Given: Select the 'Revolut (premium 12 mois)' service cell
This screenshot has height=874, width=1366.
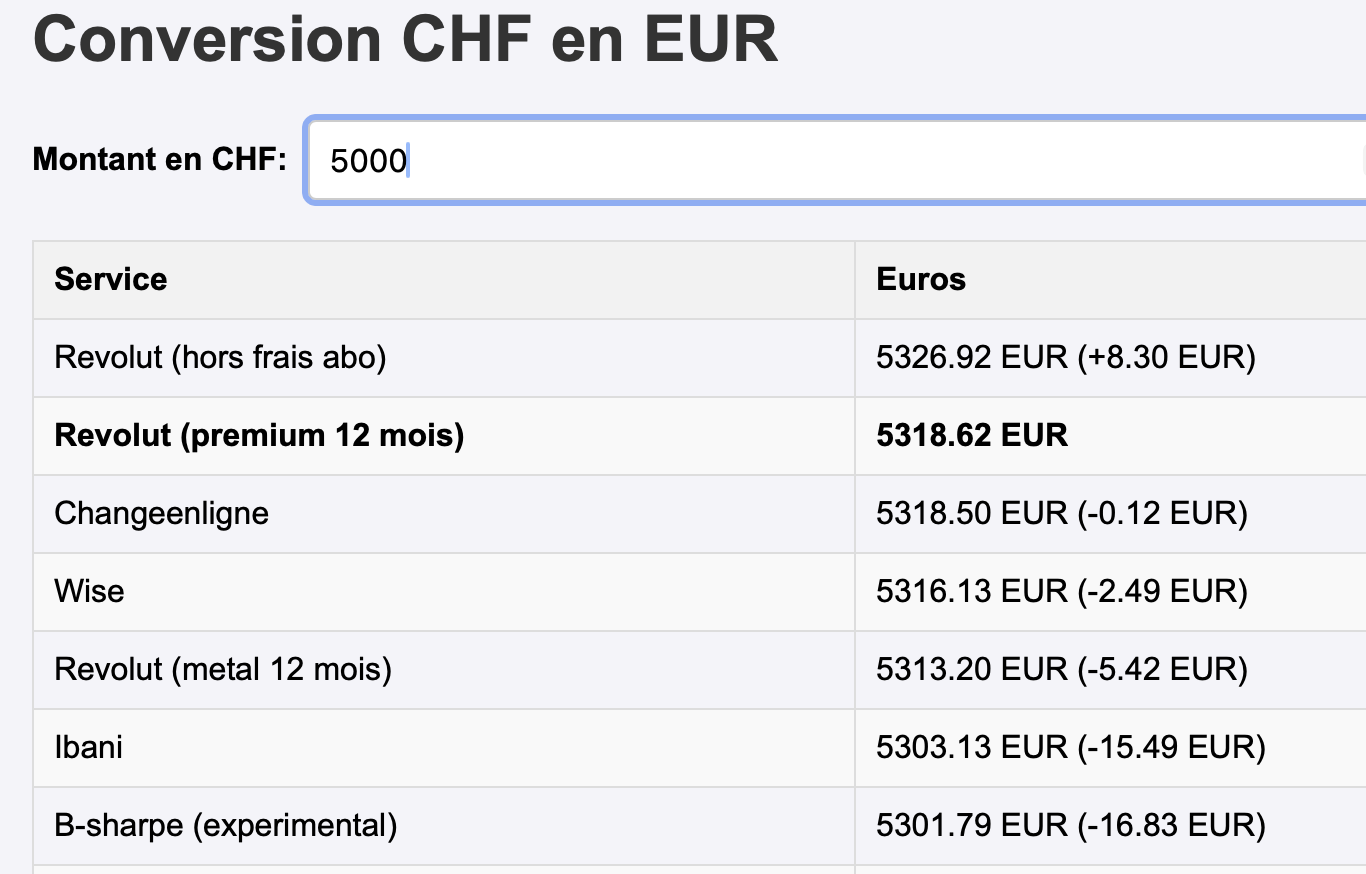Looking at the screenshot, I should (259, 435).
